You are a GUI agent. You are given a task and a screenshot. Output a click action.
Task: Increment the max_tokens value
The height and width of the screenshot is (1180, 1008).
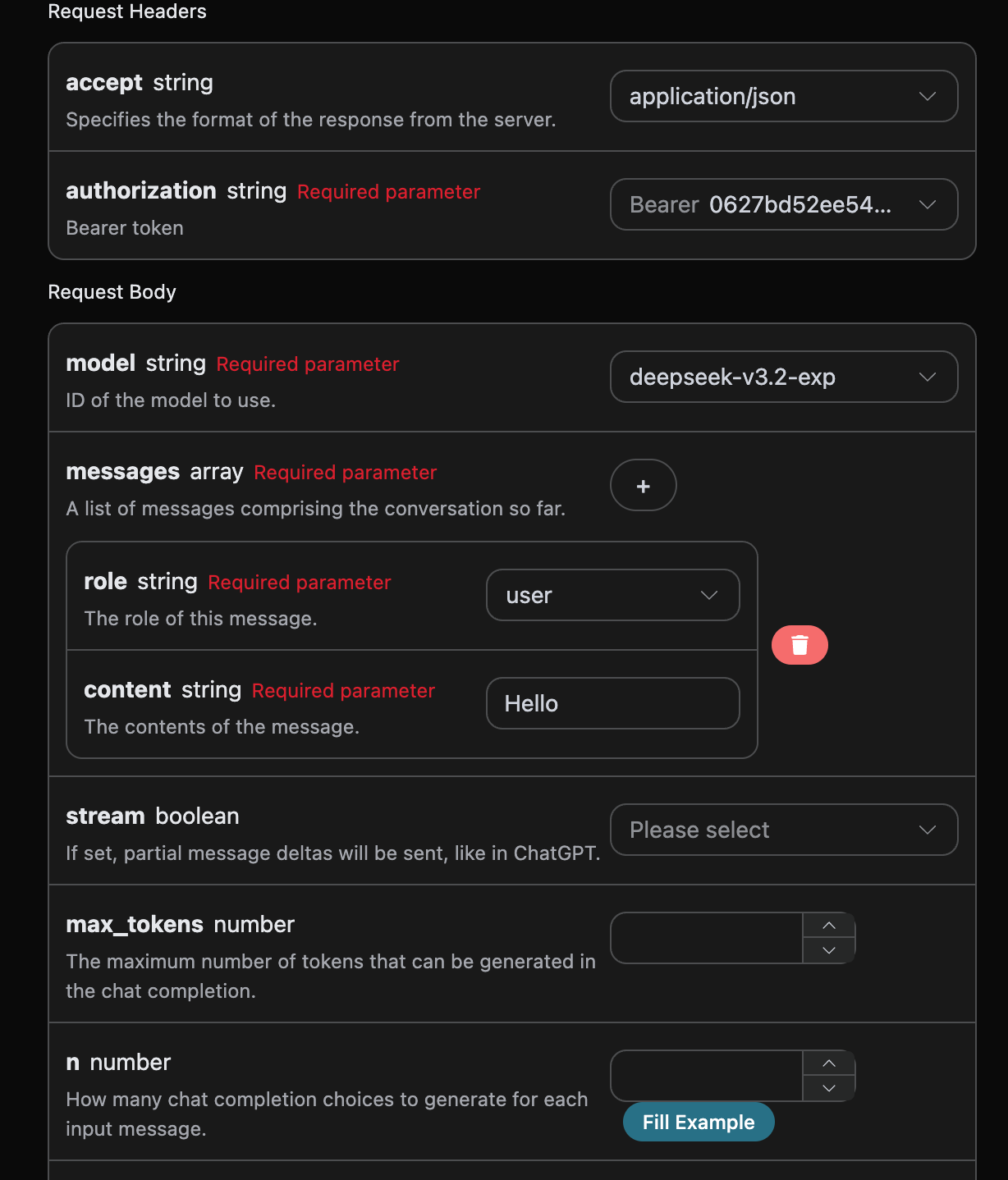[829, 926]
